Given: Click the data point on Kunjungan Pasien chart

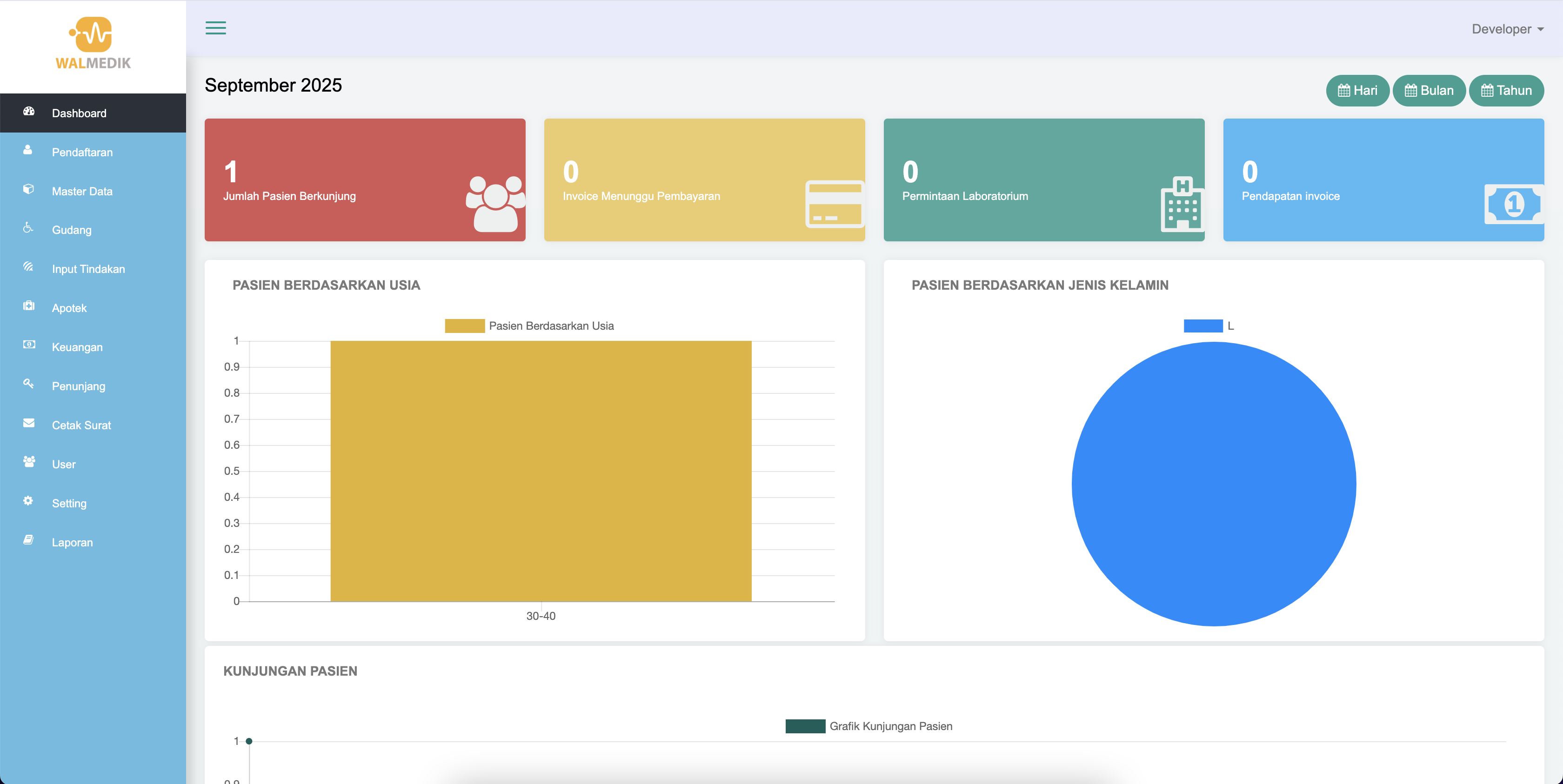Looking at the screenshot, I should pos(249,741).
